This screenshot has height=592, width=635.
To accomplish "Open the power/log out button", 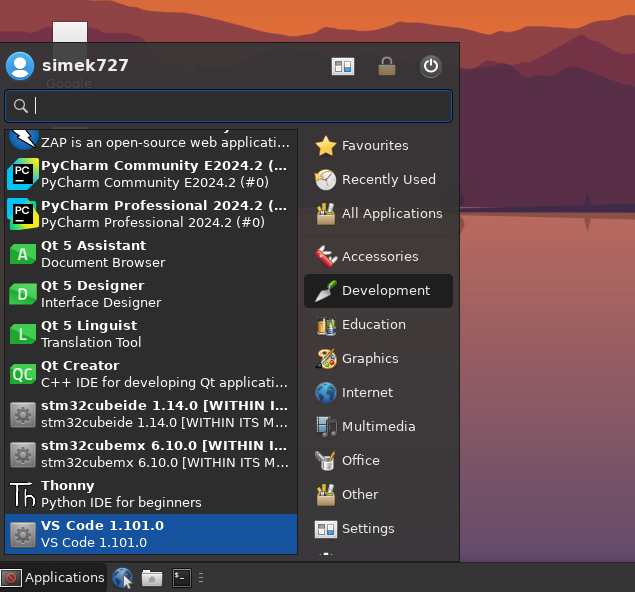I will [x=430, y=66].
